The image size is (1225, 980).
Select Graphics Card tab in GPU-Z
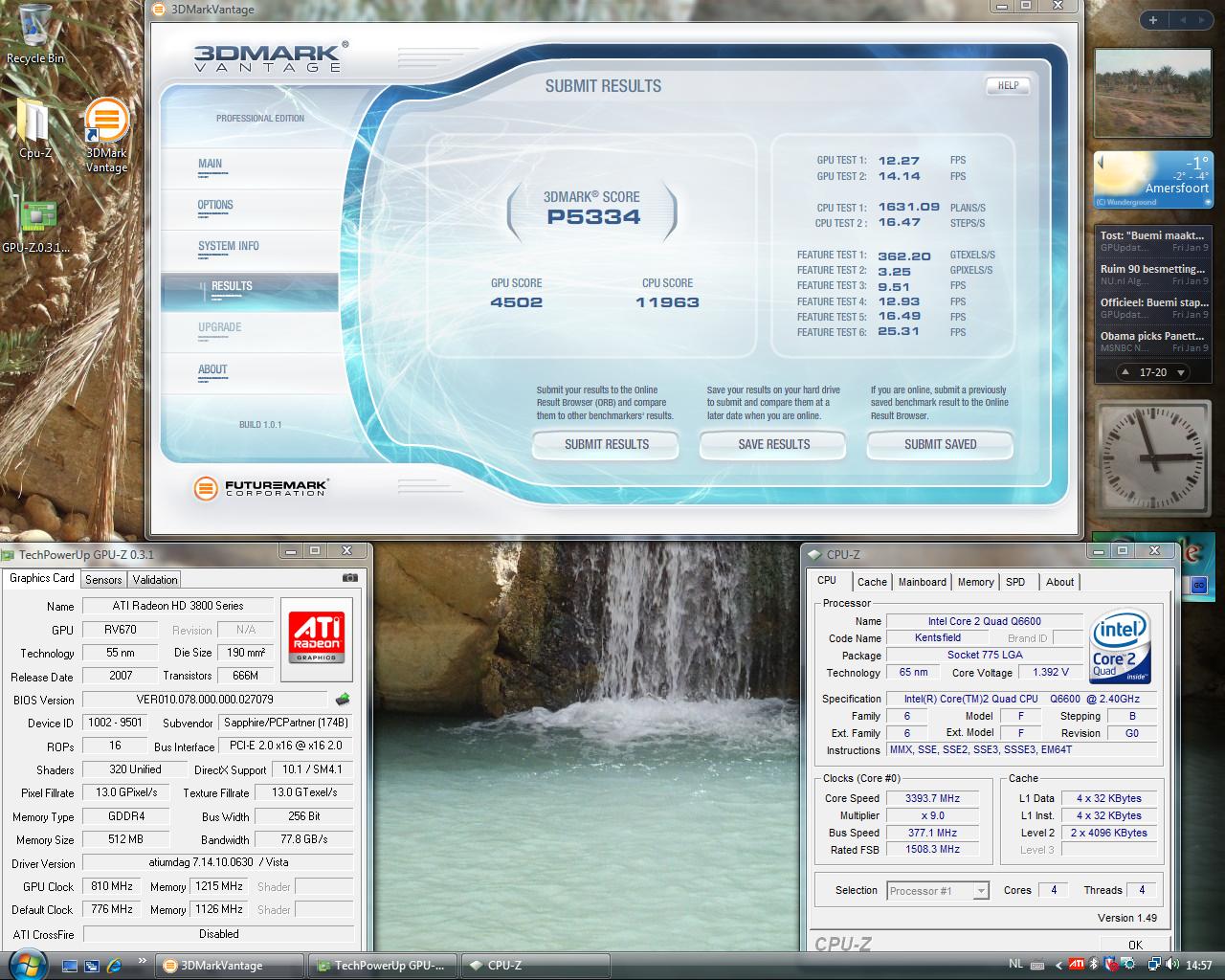pos(41,578)
